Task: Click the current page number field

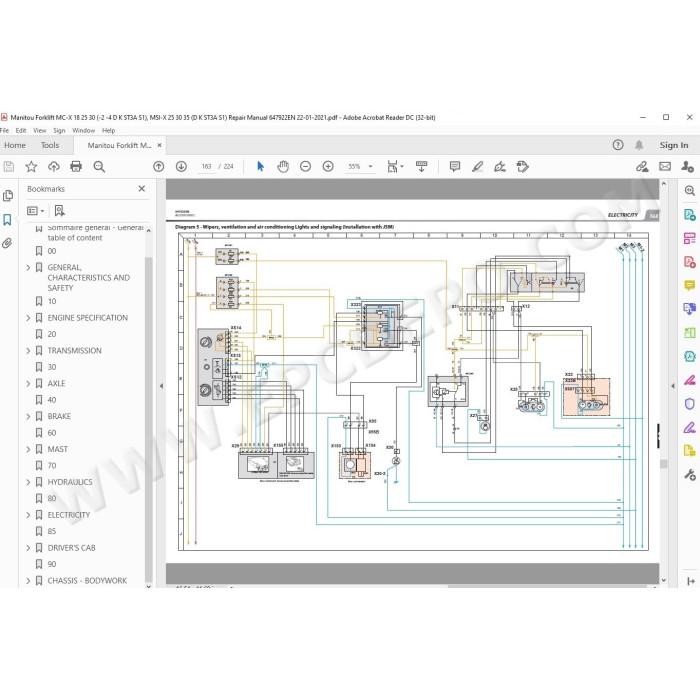Action: [206, 167]
